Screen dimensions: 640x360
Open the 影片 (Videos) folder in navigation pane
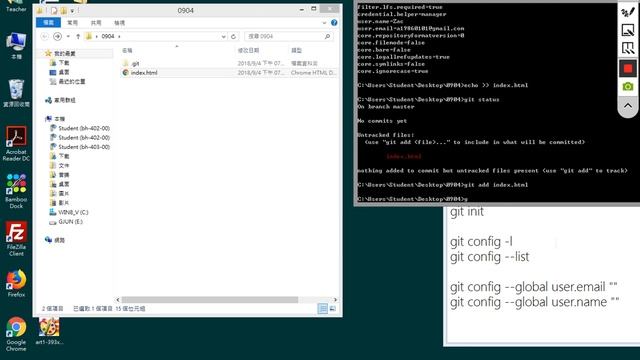click(64, 203)
